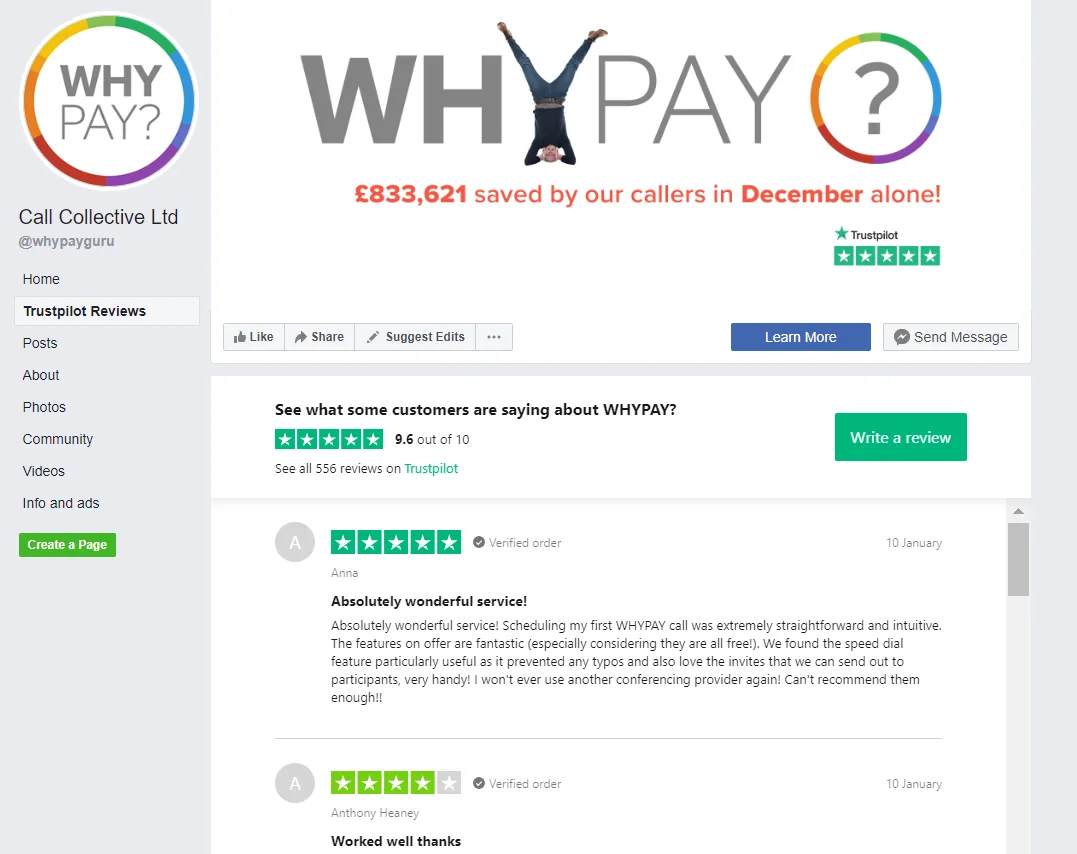The height and width of the screenshot is (854, 1077).
Task: Click the scroll up arrow in reviews
Action: [x=1019, y=511]
